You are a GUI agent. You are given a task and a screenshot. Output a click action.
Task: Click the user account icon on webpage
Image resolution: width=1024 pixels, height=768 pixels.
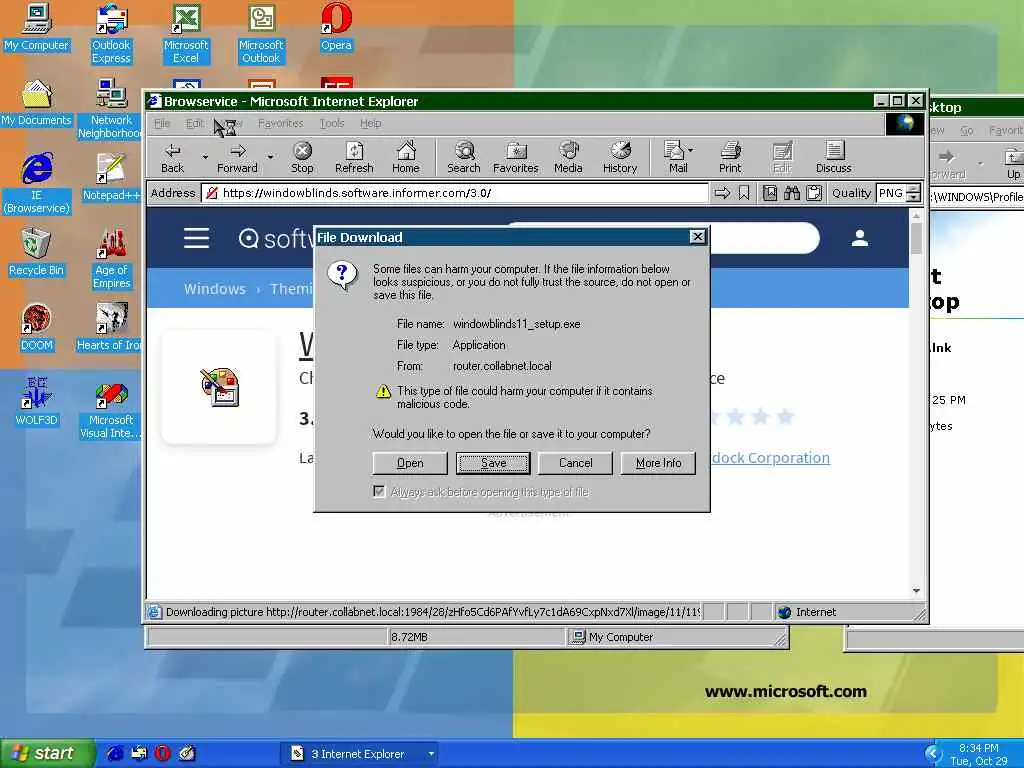(860, 238)
